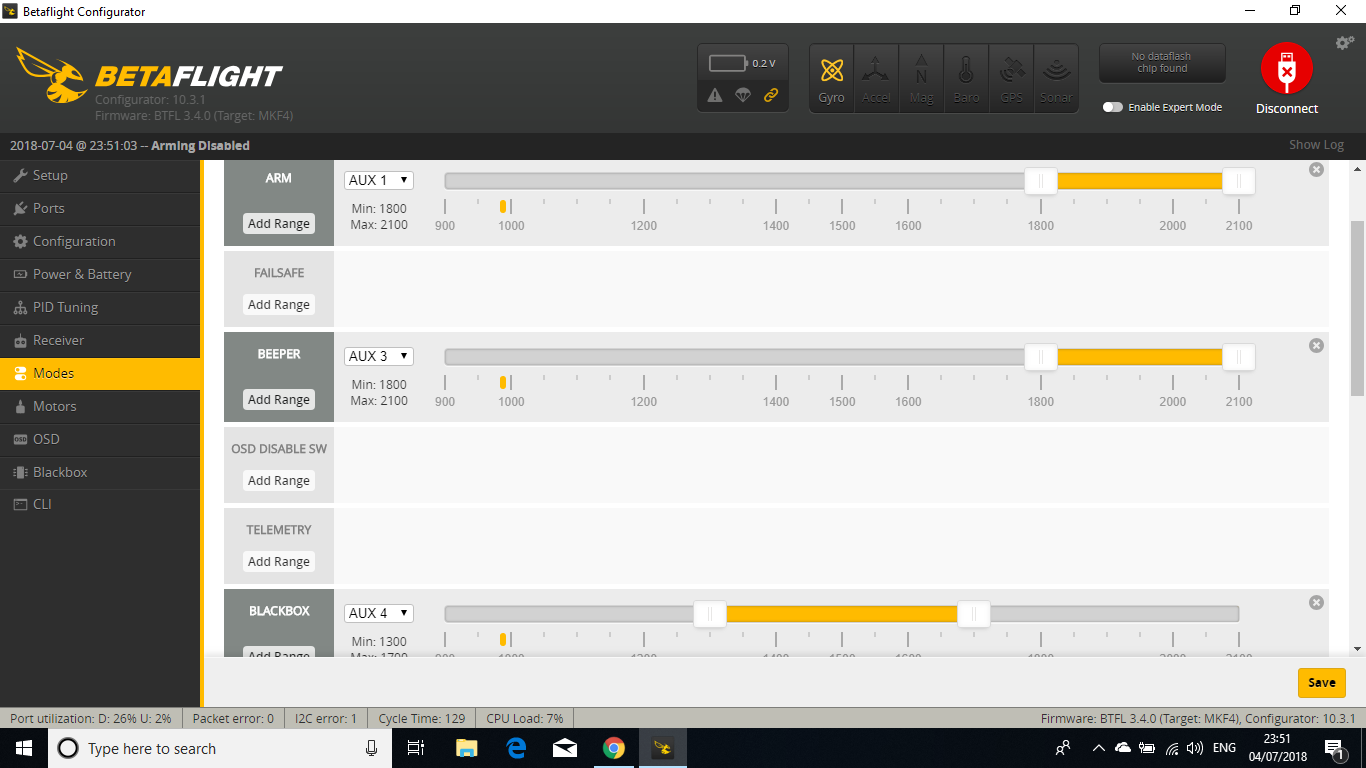Toggle Enable Expert Mode switch
The image size is (1366, 768).
pos(1113,107)
